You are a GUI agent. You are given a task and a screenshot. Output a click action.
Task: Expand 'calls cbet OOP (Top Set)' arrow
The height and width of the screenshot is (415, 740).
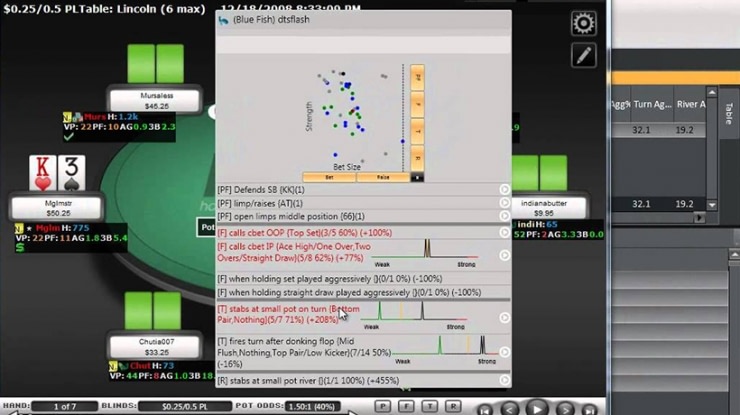[x=505, y=232]
